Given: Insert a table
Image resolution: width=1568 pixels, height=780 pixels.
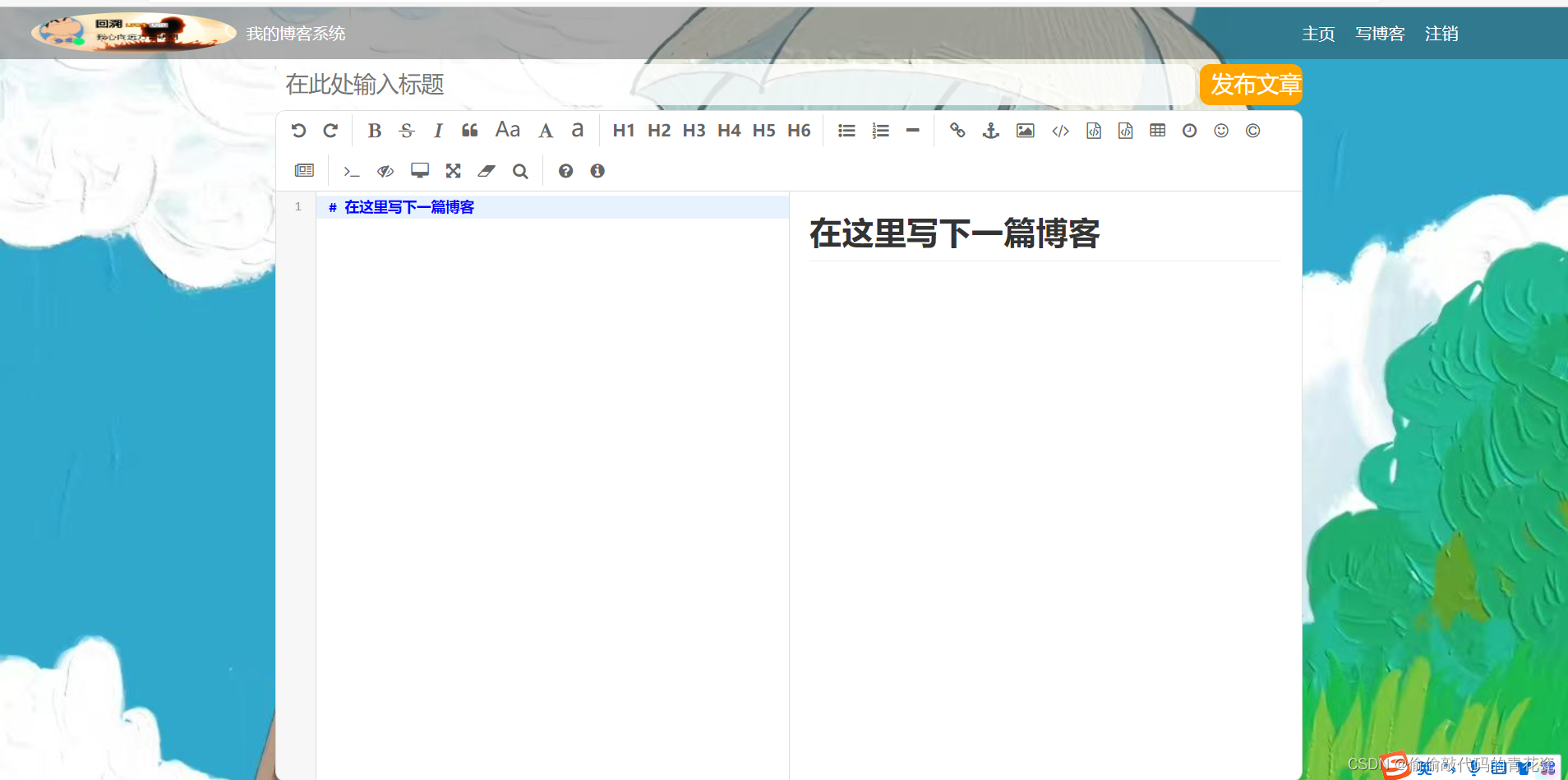Looking at the screenshot, I should pyautogui.click(x=1158, y=131).
